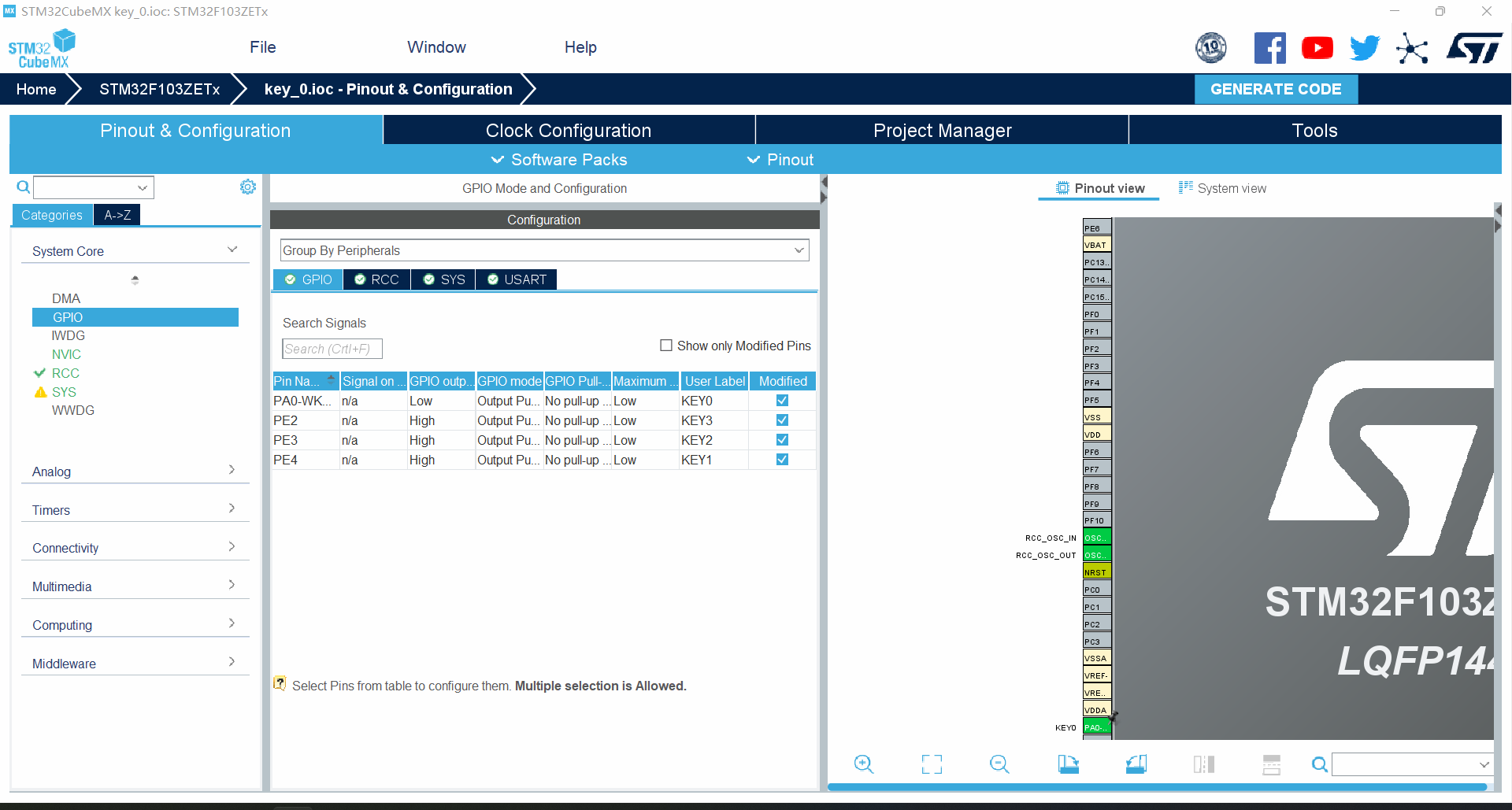Viewport: 1512px width, 810px height.
Task: Click the pin search magnifier icon
Action: [1320, 764]
